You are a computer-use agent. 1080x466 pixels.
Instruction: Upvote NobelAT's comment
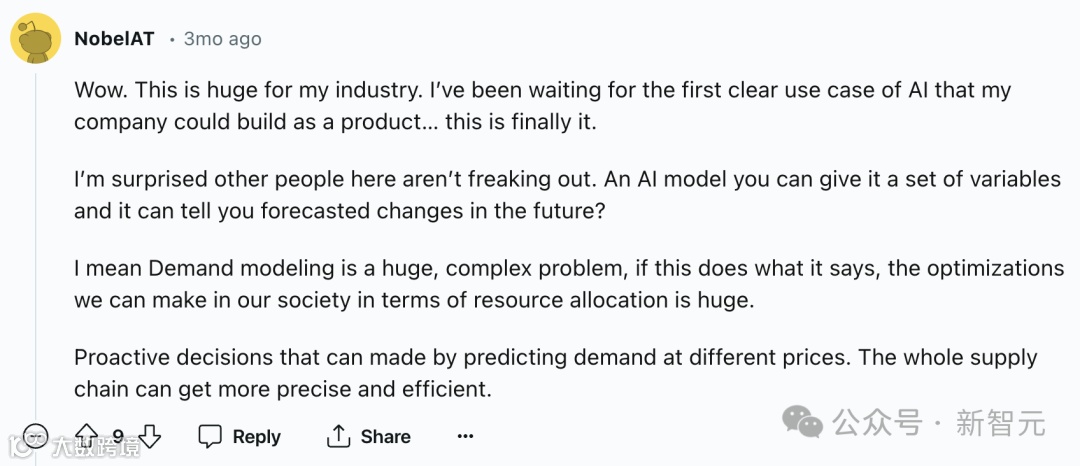pyautogui.click(x=88, y=437)
